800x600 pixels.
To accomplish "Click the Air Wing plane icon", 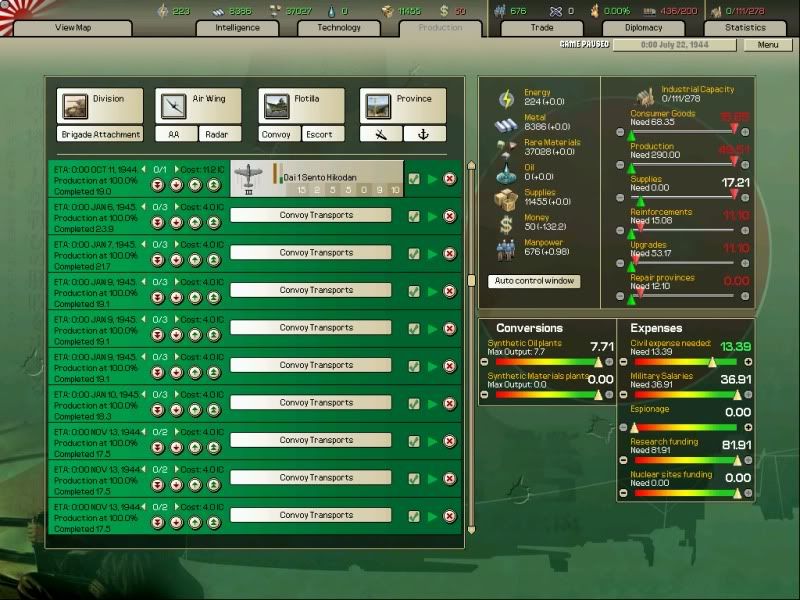I will [173, 106].
